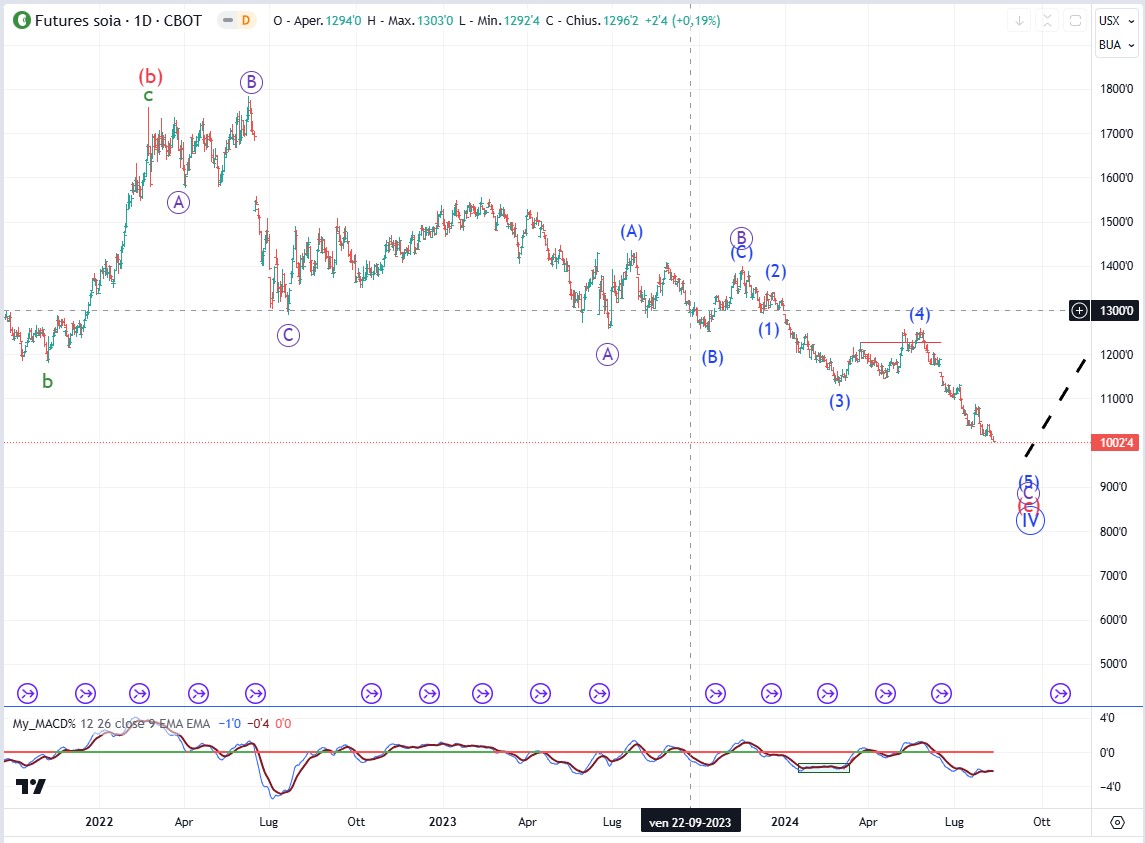Select the blue (A) wave label

[x=632, y=232]
